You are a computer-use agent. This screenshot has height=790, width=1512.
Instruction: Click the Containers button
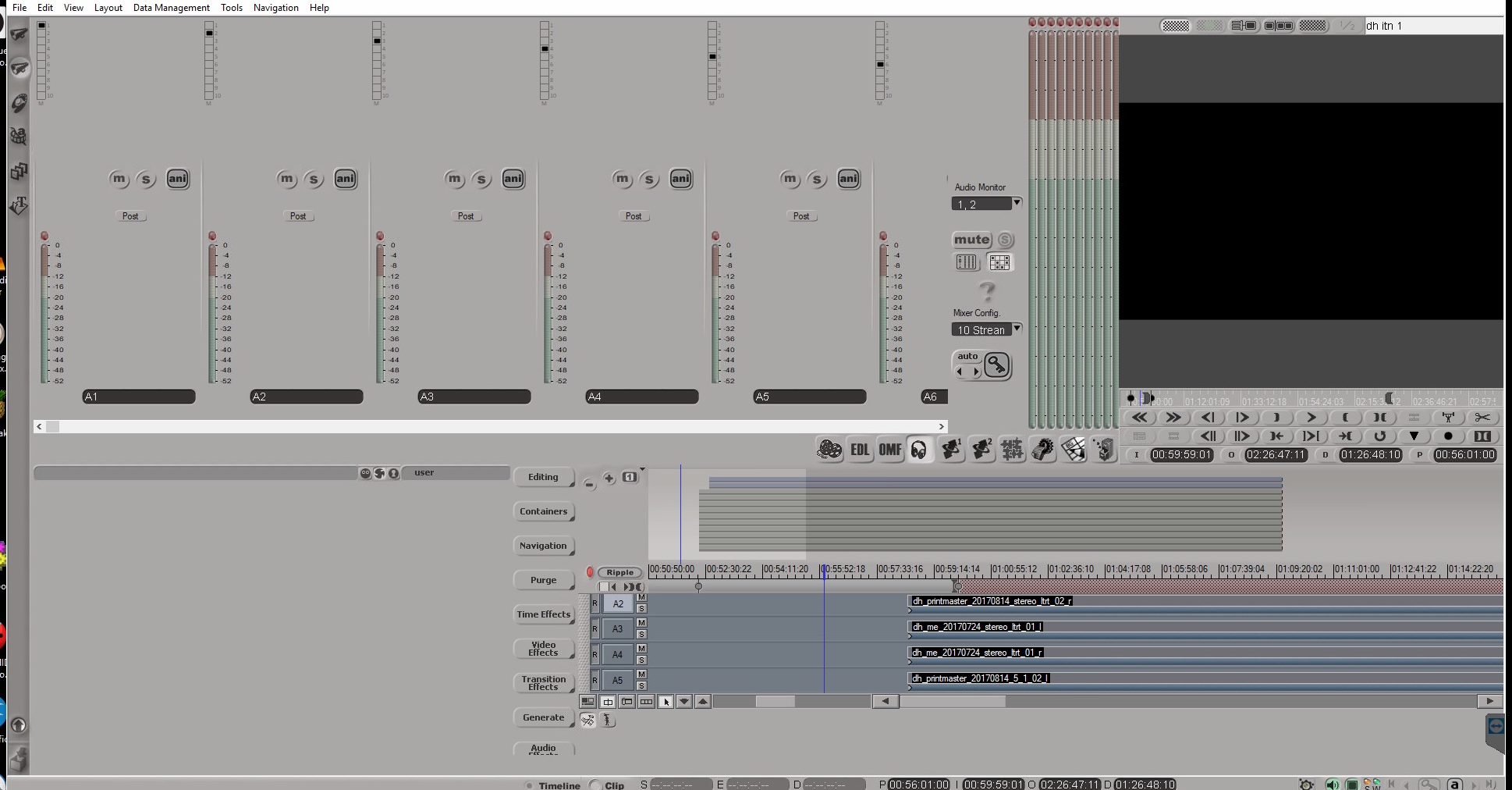coord(544,511)
